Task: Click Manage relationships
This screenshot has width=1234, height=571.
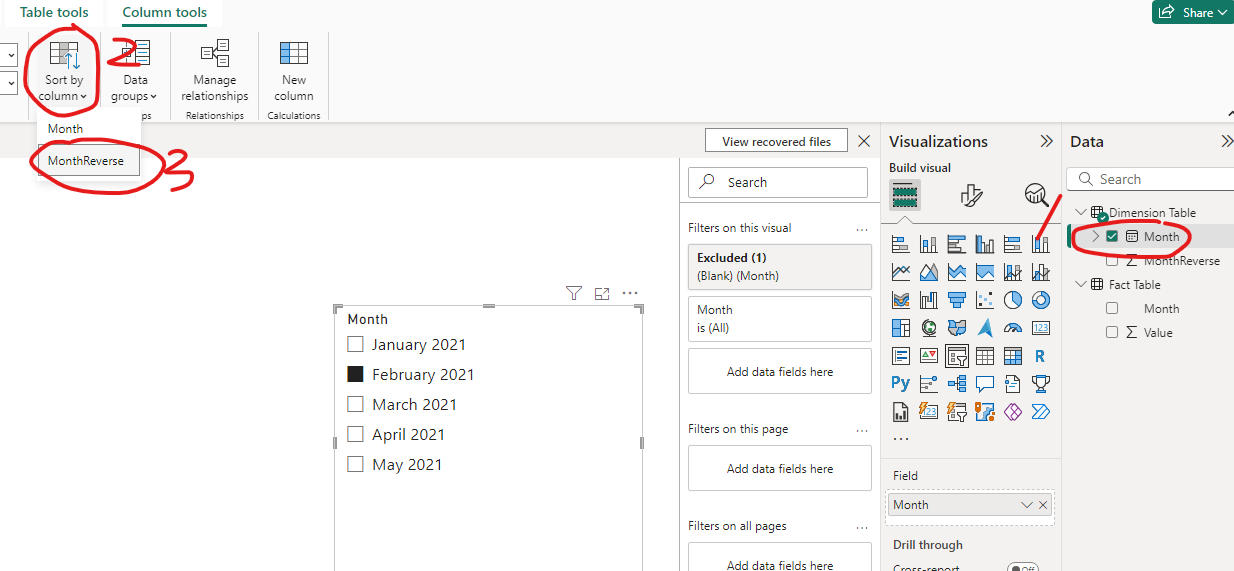Action: point(215,72)
